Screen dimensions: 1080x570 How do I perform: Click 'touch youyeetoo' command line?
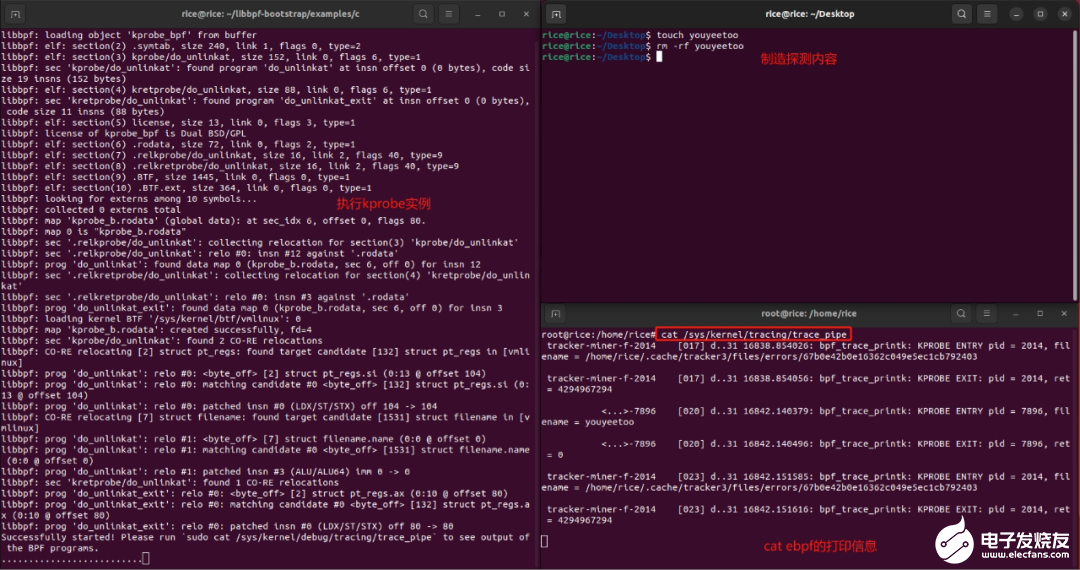point(697,35)
